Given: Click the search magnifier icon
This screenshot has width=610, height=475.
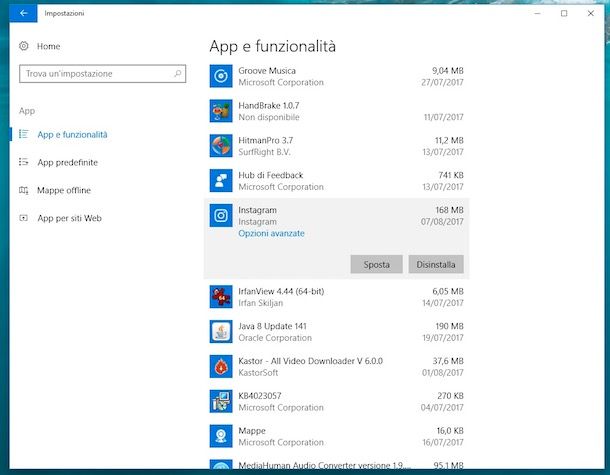Looking at the screenshot, I should click(x=177, y=74).
